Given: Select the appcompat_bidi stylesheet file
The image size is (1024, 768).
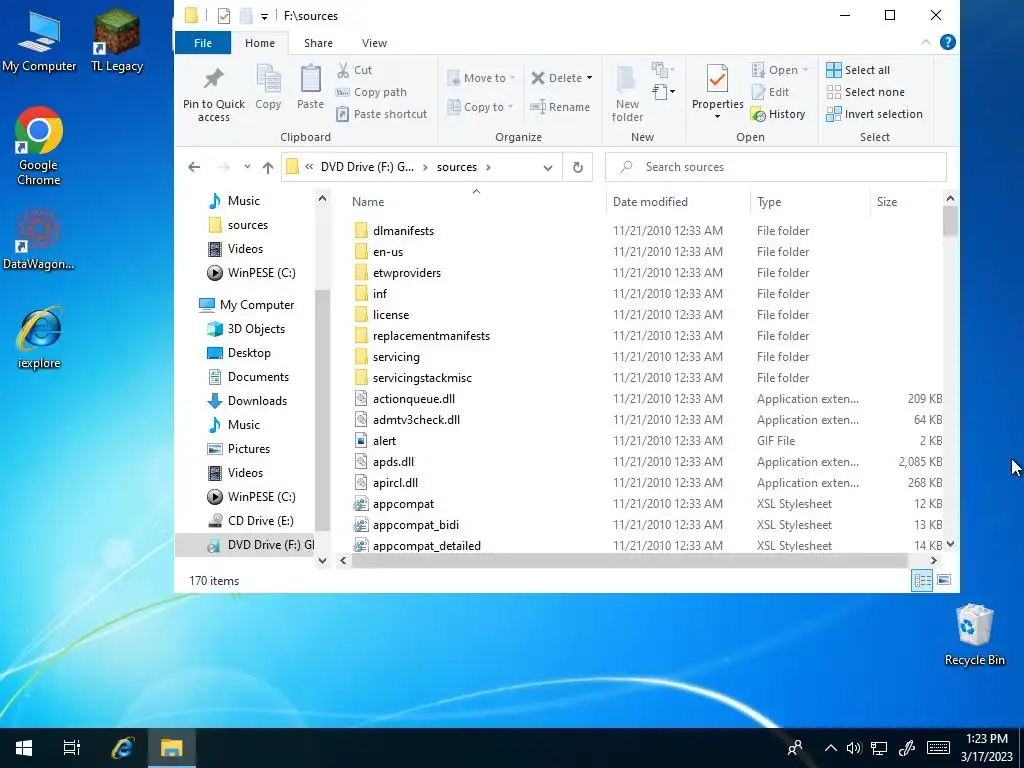Looking at the screenshot, I should 415,525.
